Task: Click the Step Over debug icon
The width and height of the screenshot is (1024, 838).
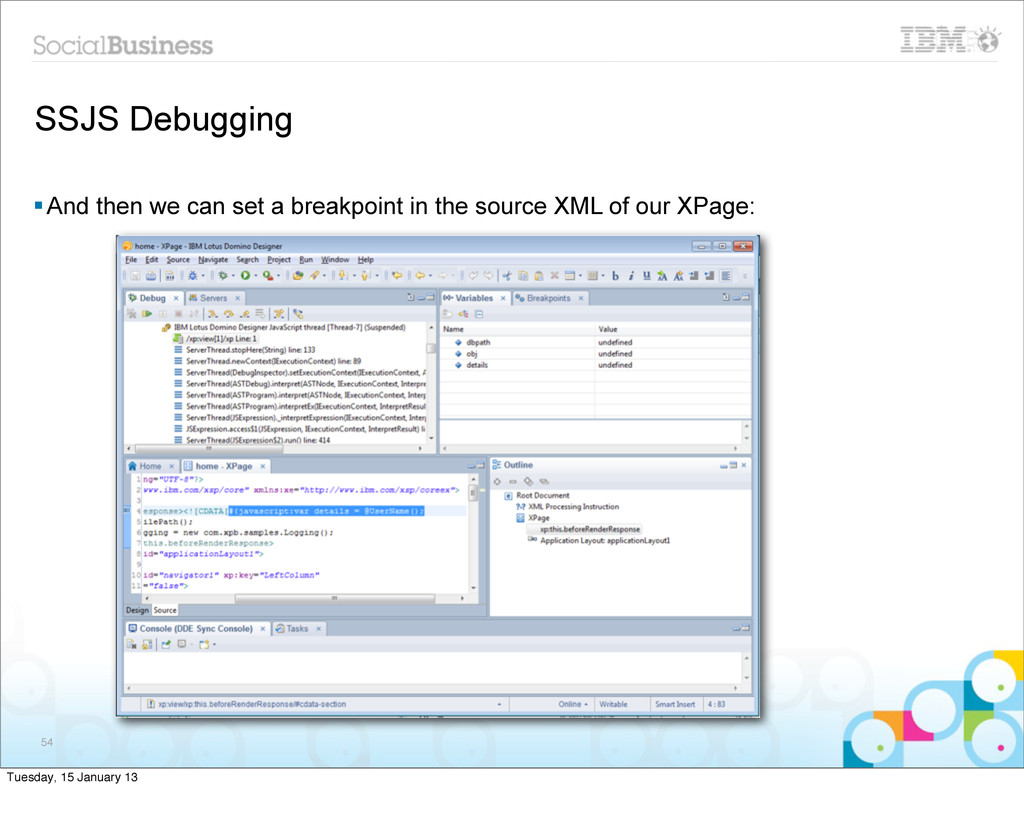Action: (229, 314)
